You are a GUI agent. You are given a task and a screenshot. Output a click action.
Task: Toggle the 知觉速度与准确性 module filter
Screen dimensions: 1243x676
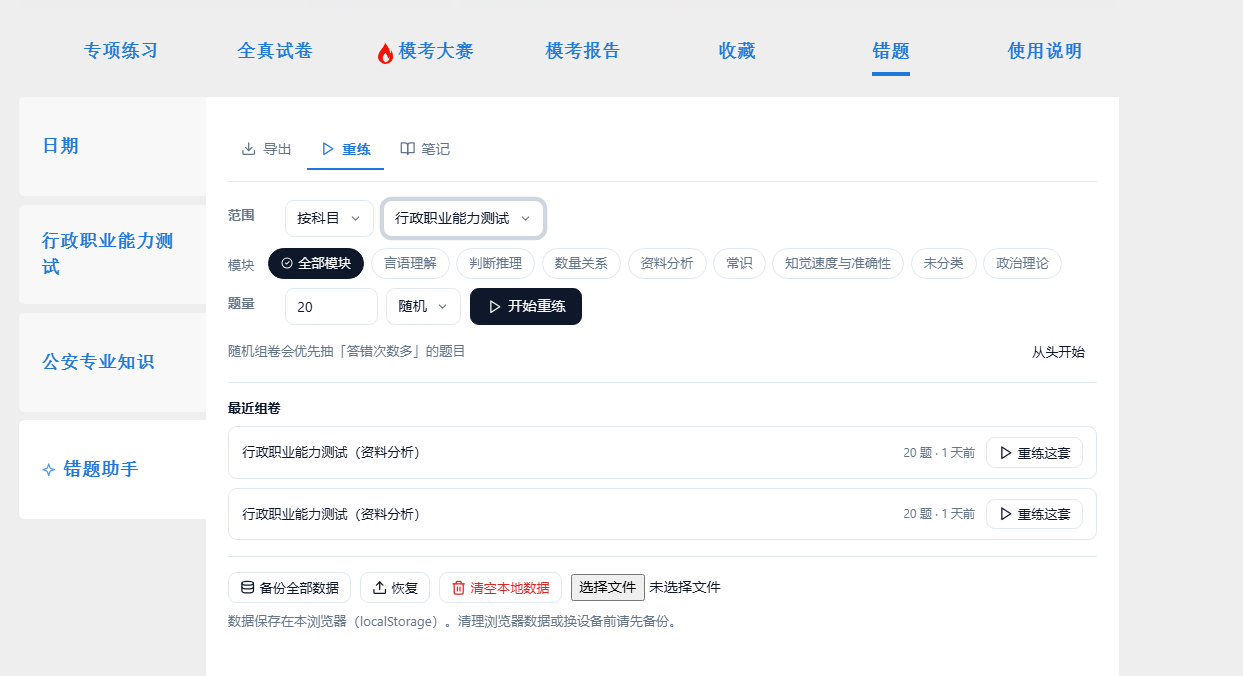tap(838, 263)
